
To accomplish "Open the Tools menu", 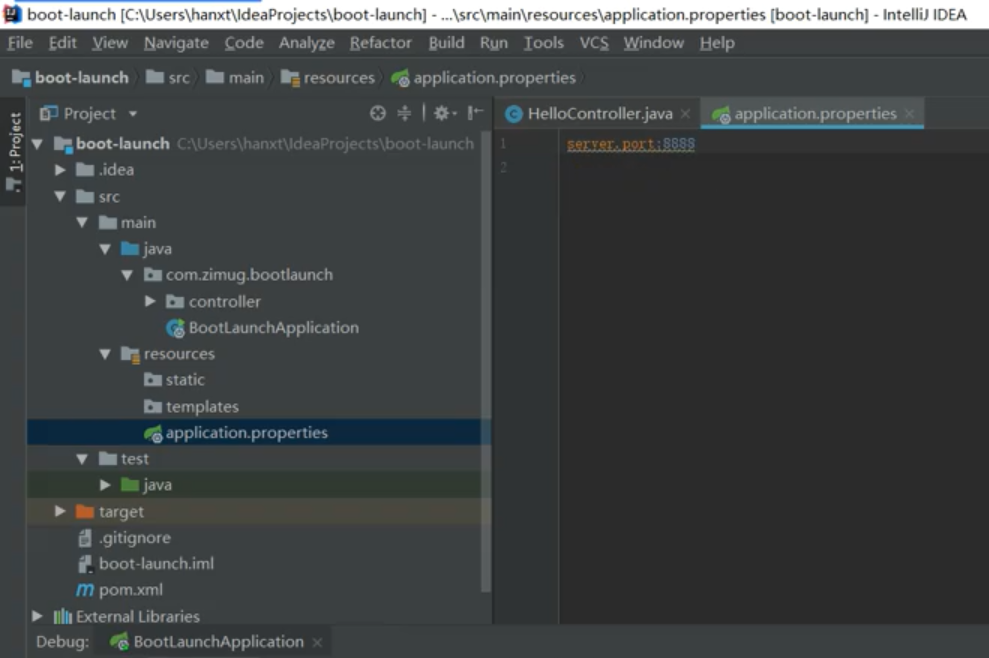I will (x=543, y=43).
